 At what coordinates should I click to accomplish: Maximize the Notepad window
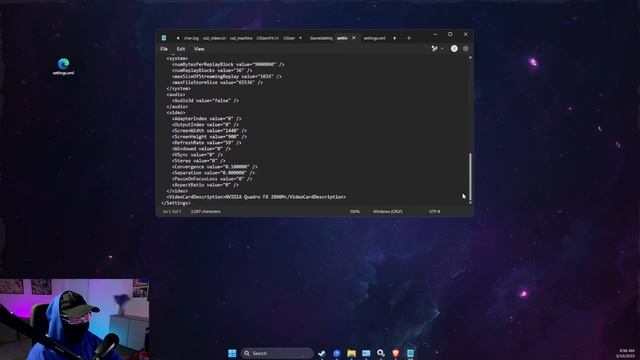450,34
